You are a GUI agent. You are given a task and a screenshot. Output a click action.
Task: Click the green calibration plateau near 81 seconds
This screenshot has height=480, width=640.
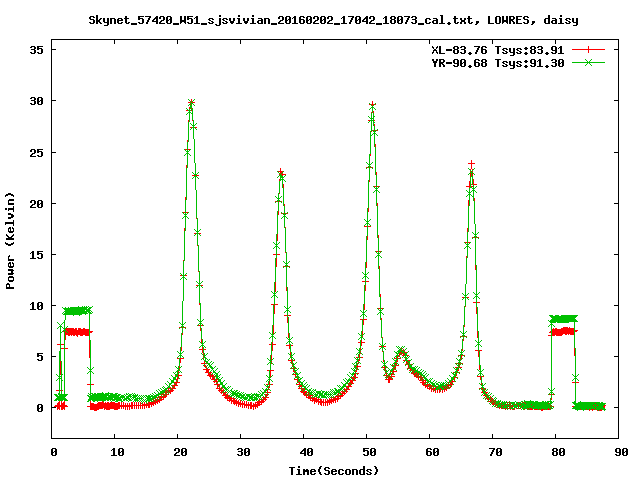(563, 319)
